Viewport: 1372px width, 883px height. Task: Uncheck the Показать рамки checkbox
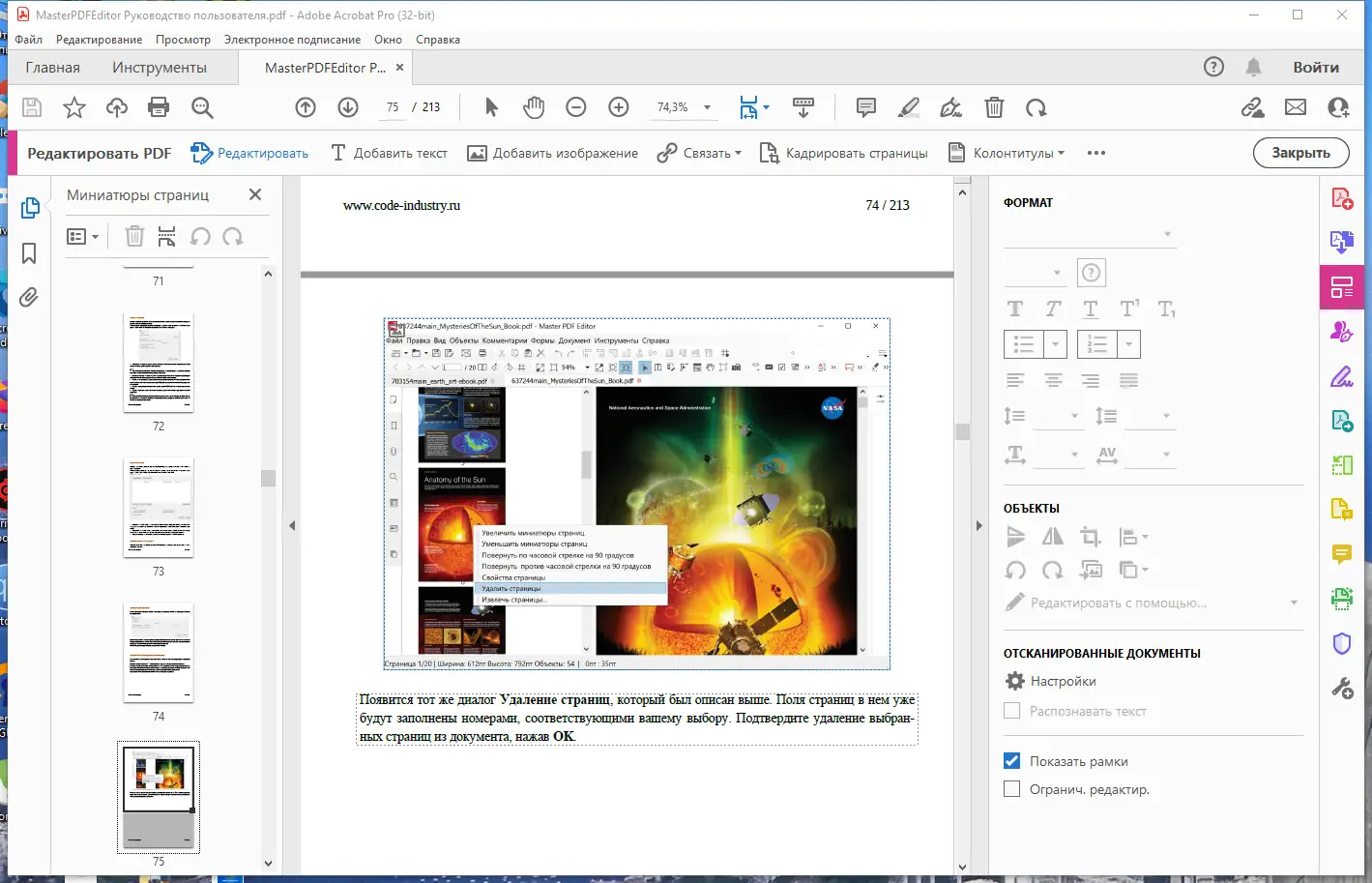[1012, 761]
